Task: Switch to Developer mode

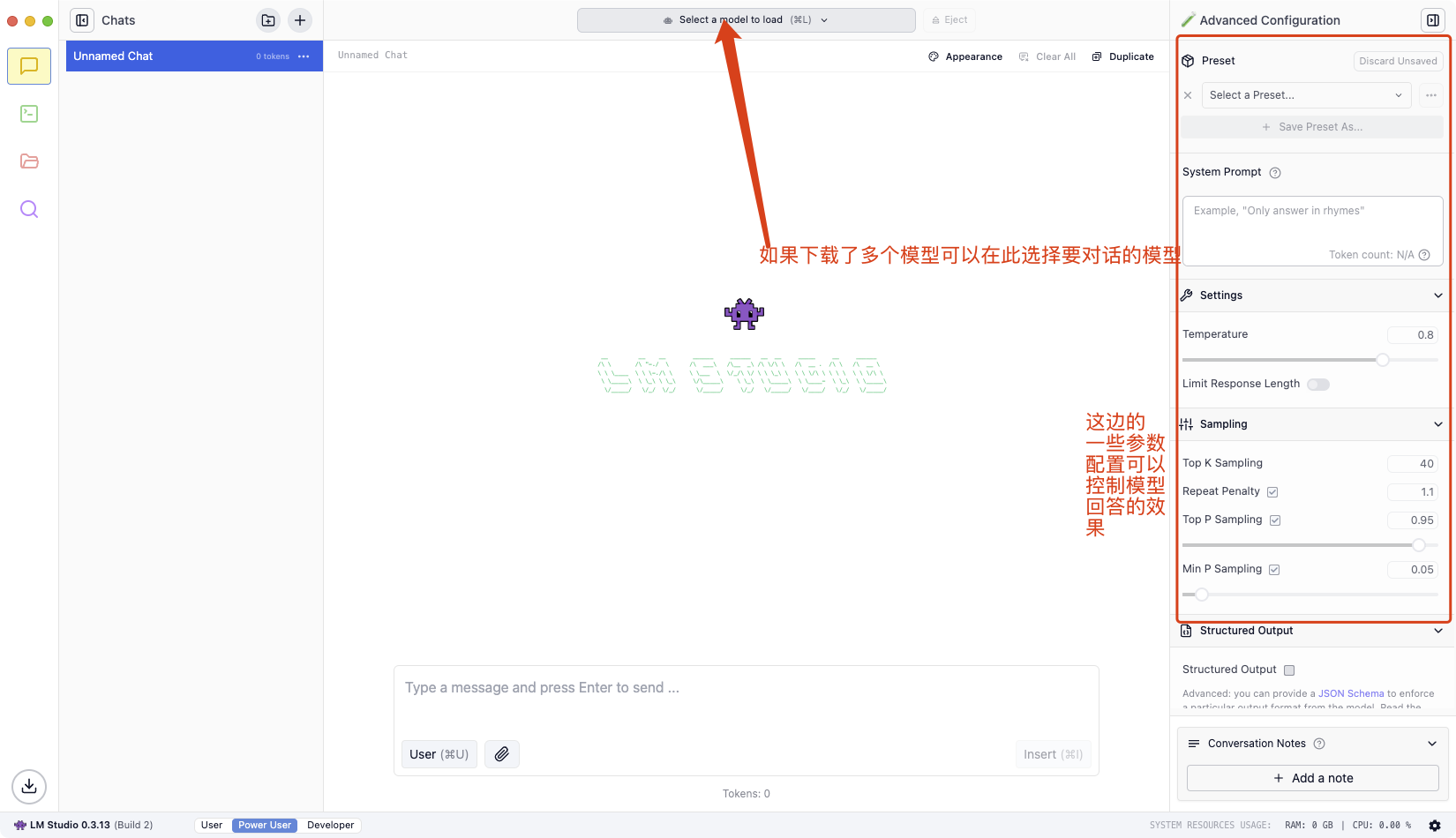Action: [x=331, y=826]
